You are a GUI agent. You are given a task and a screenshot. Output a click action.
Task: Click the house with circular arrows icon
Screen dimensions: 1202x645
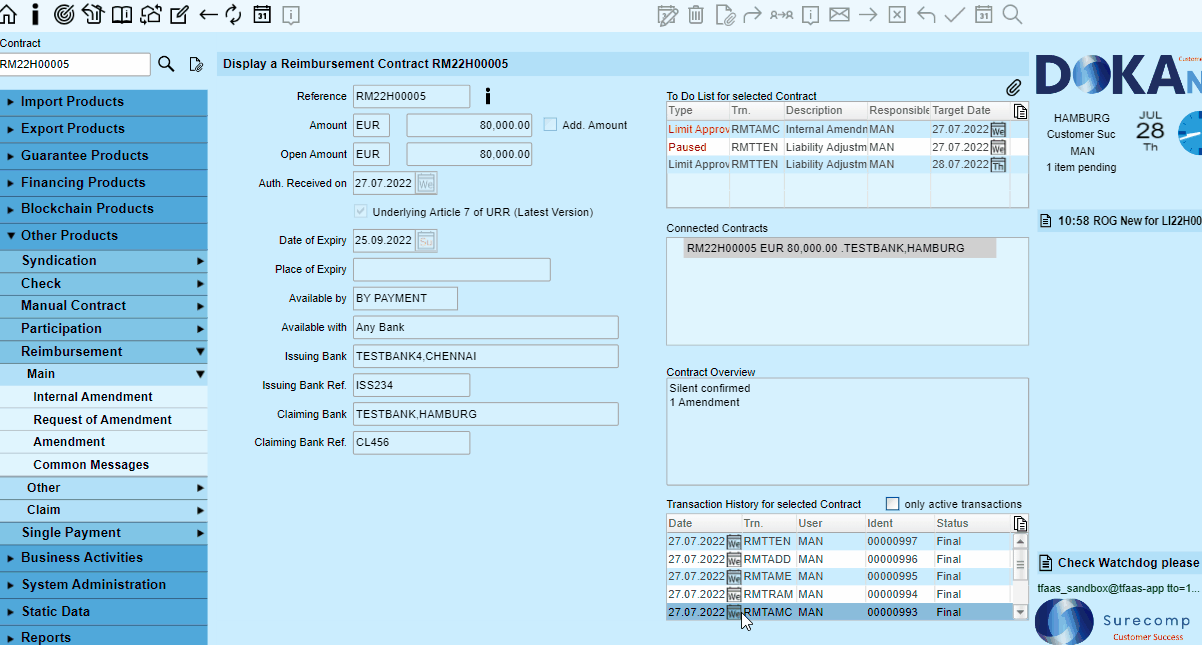pos(151,14)
